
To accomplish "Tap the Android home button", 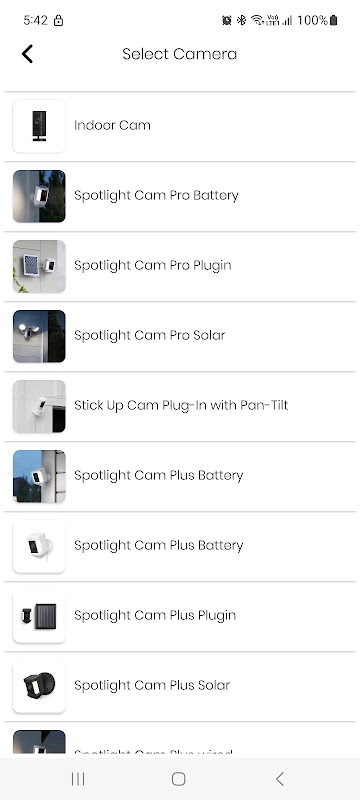I will click(178, 779).
